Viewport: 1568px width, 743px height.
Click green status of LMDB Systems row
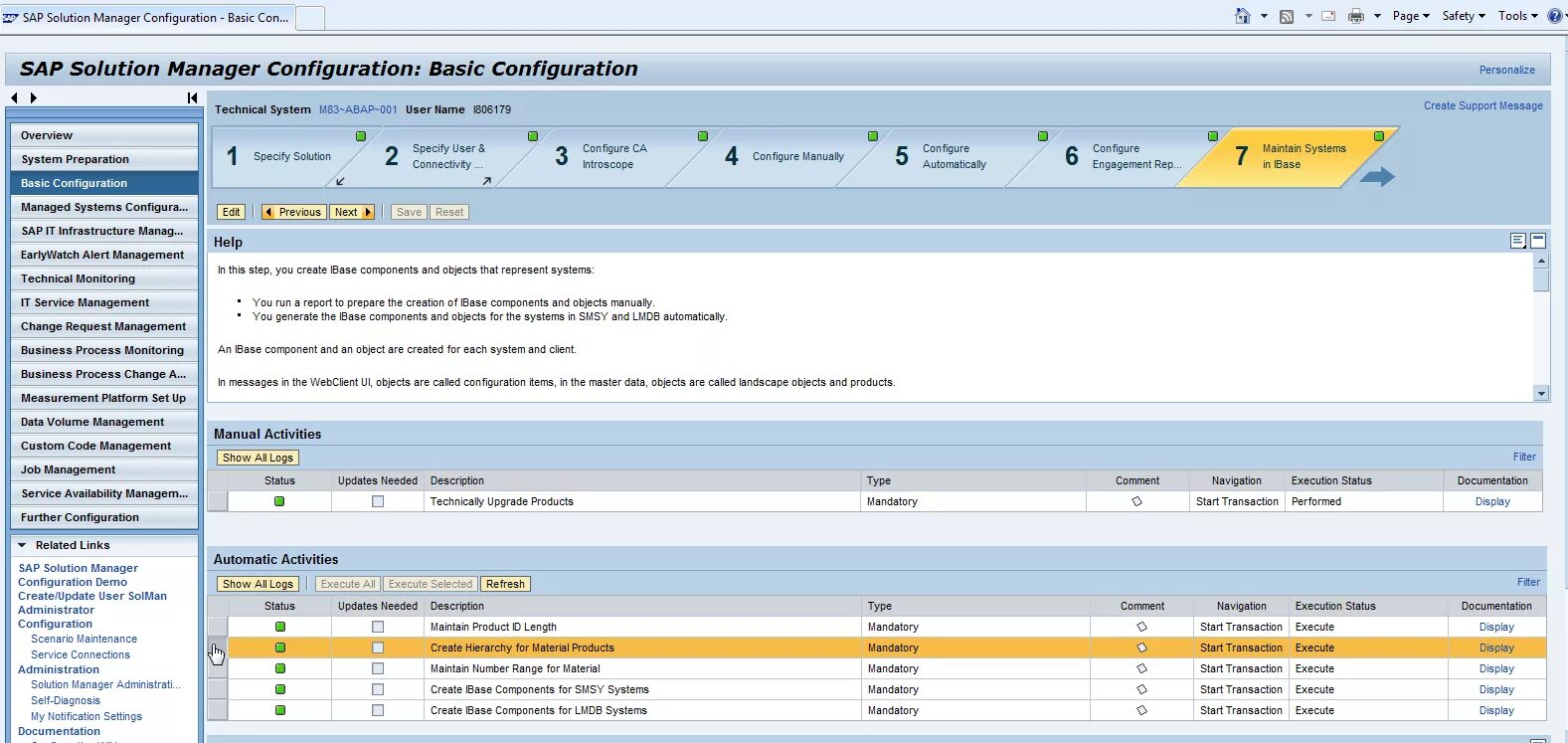(280, 710)
